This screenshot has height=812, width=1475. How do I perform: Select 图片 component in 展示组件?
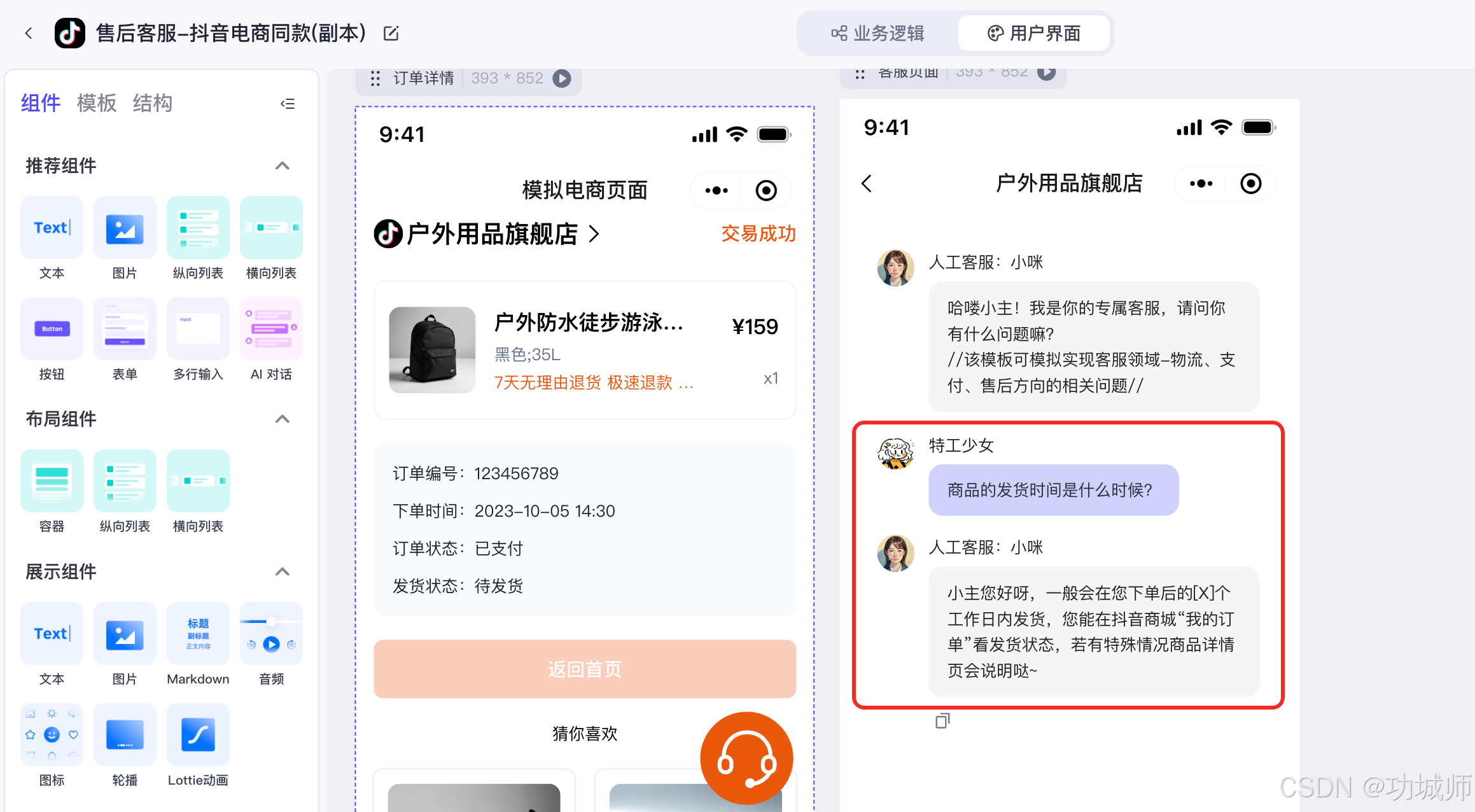click(x=125, y=644)
